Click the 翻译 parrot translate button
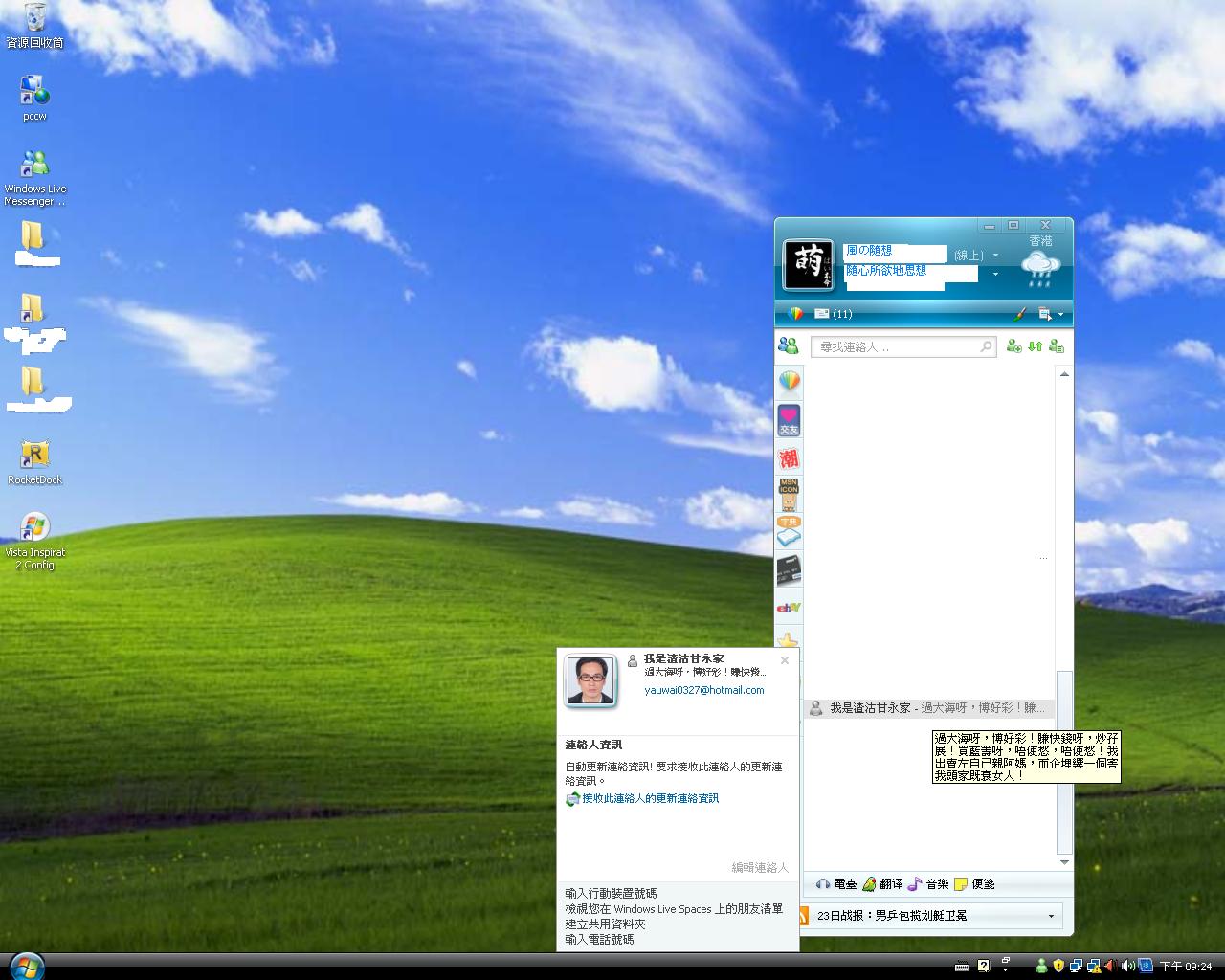Image resolution: width=1225 pixels, height=980 pixels. pos(881,884)
